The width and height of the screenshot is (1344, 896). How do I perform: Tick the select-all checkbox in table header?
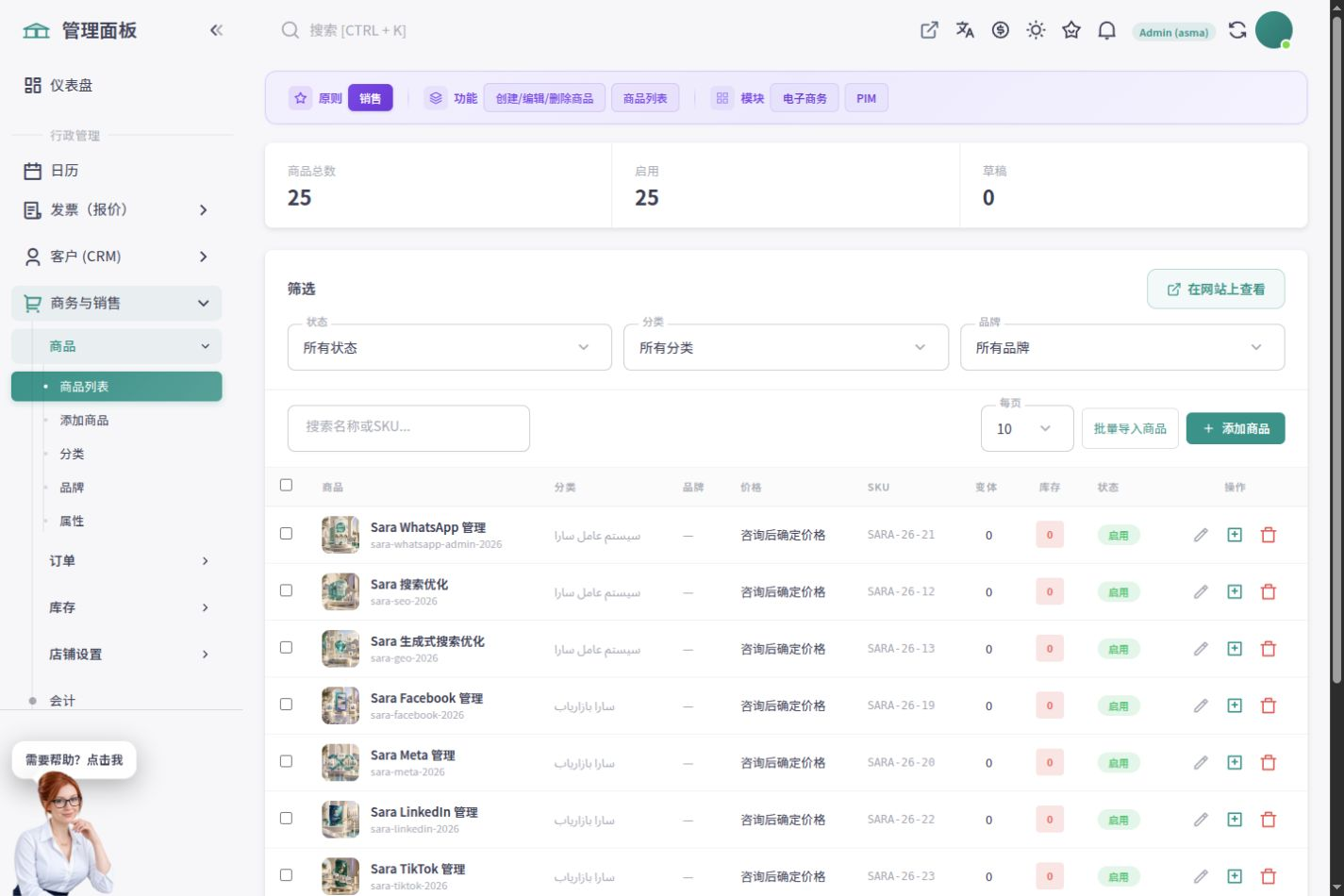pyautogui.click(x=287, y=485)
